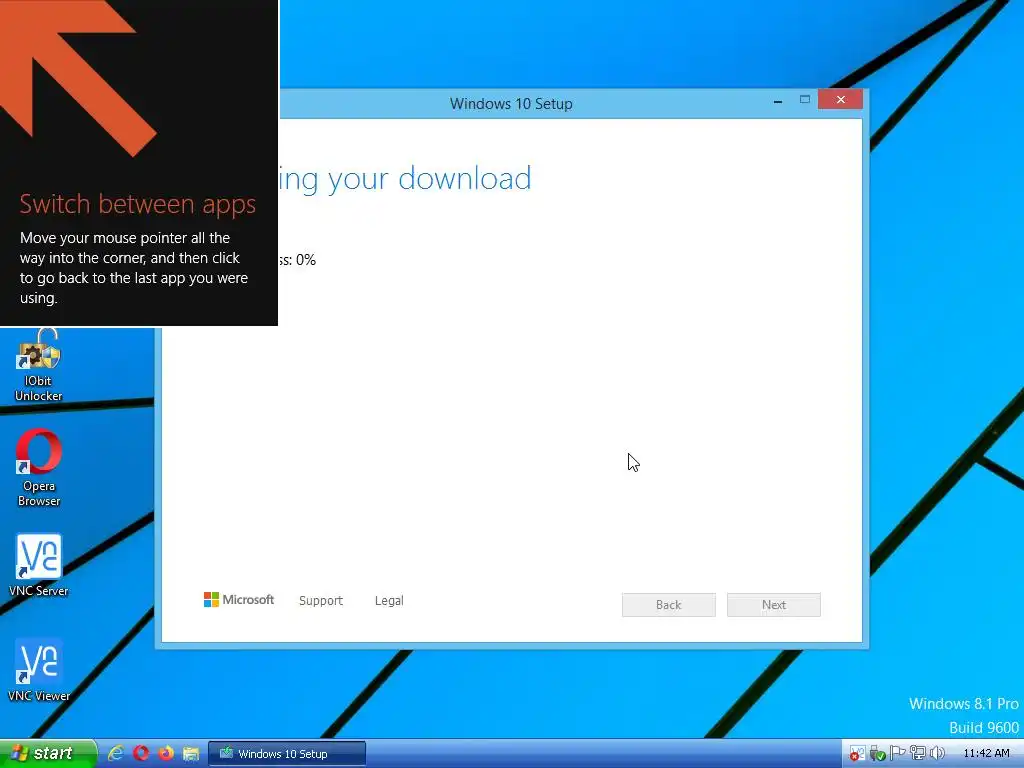The width and height of the screenshot is (1024, 768).
Task: Click the VNC Server tray icon with red X
Action: pos(857,754)
